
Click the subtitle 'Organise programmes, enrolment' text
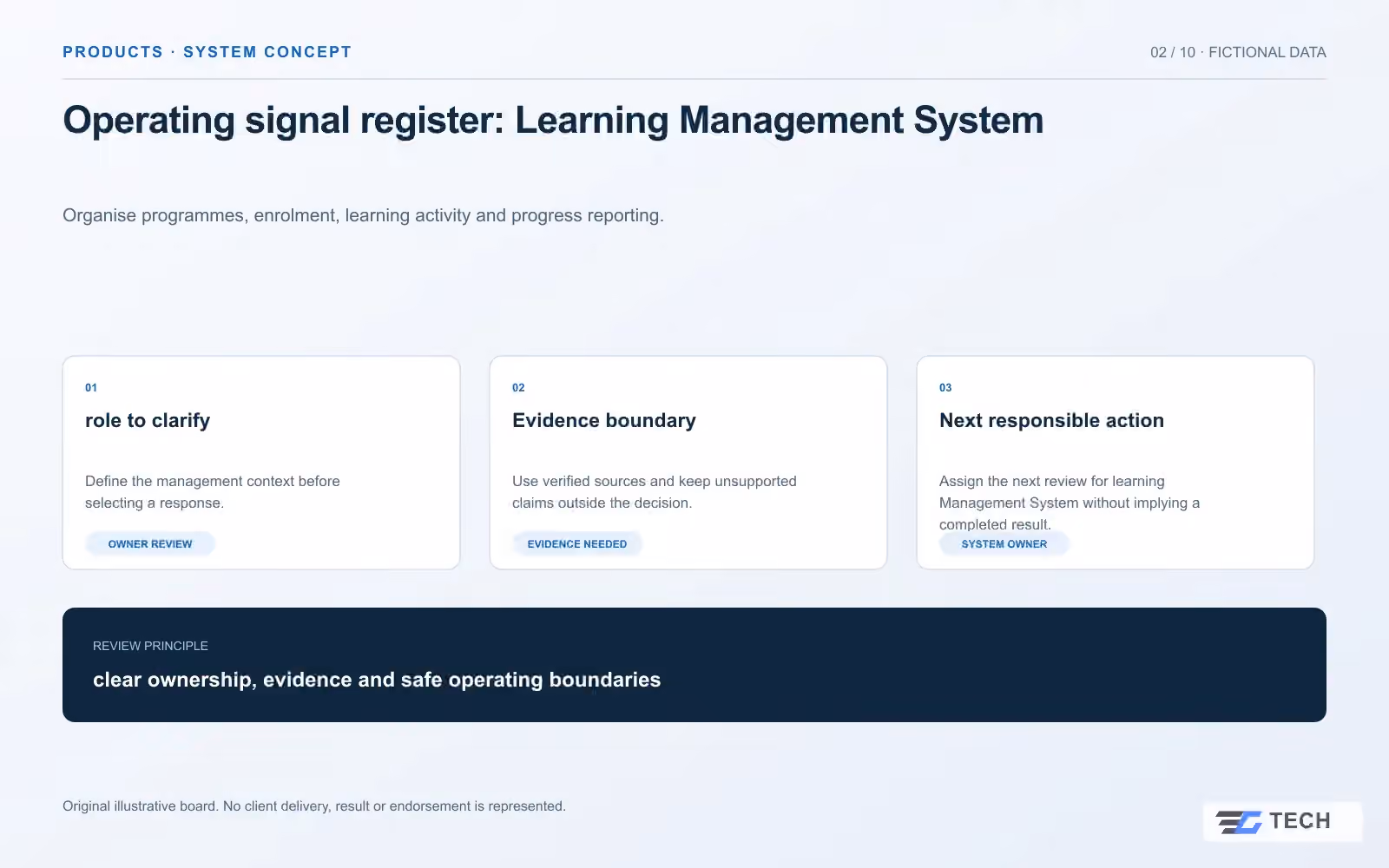(363, 215)
